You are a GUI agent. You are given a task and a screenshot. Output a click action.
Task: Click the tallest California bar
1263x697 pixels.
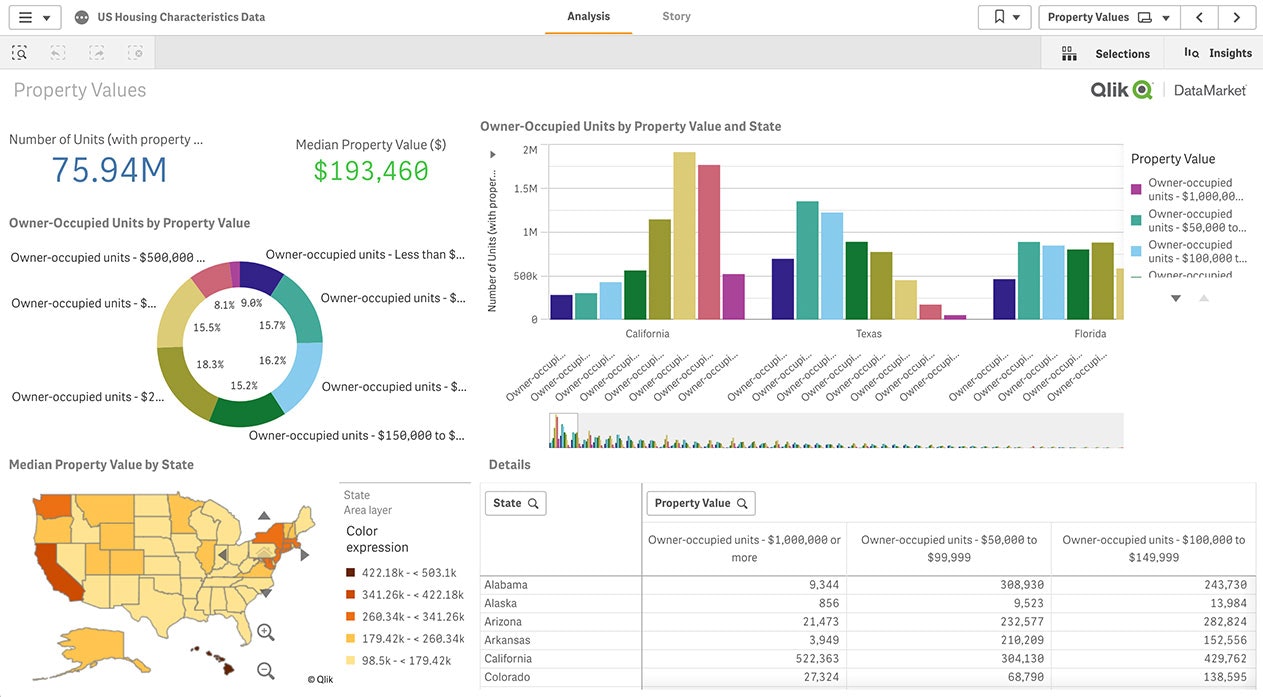click(684, 236)
